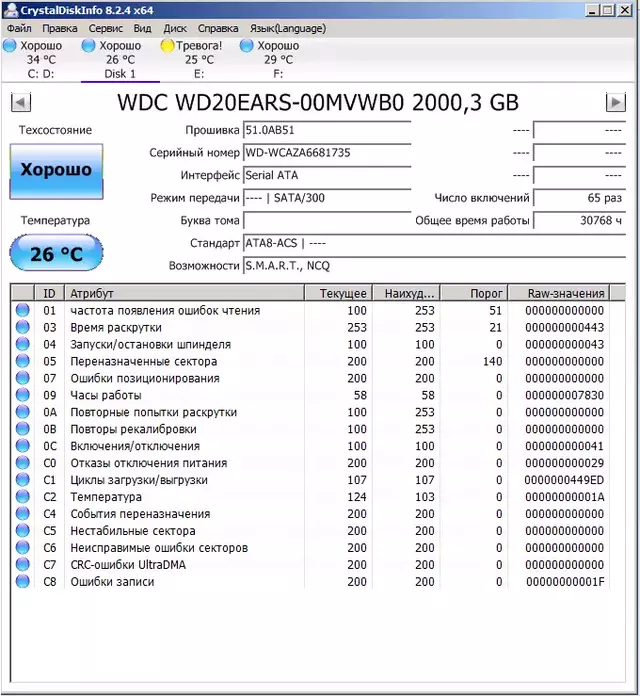Click the Режим передачи field SATA/300
This screenshot has height=696, width=640.
pos(327,198)
